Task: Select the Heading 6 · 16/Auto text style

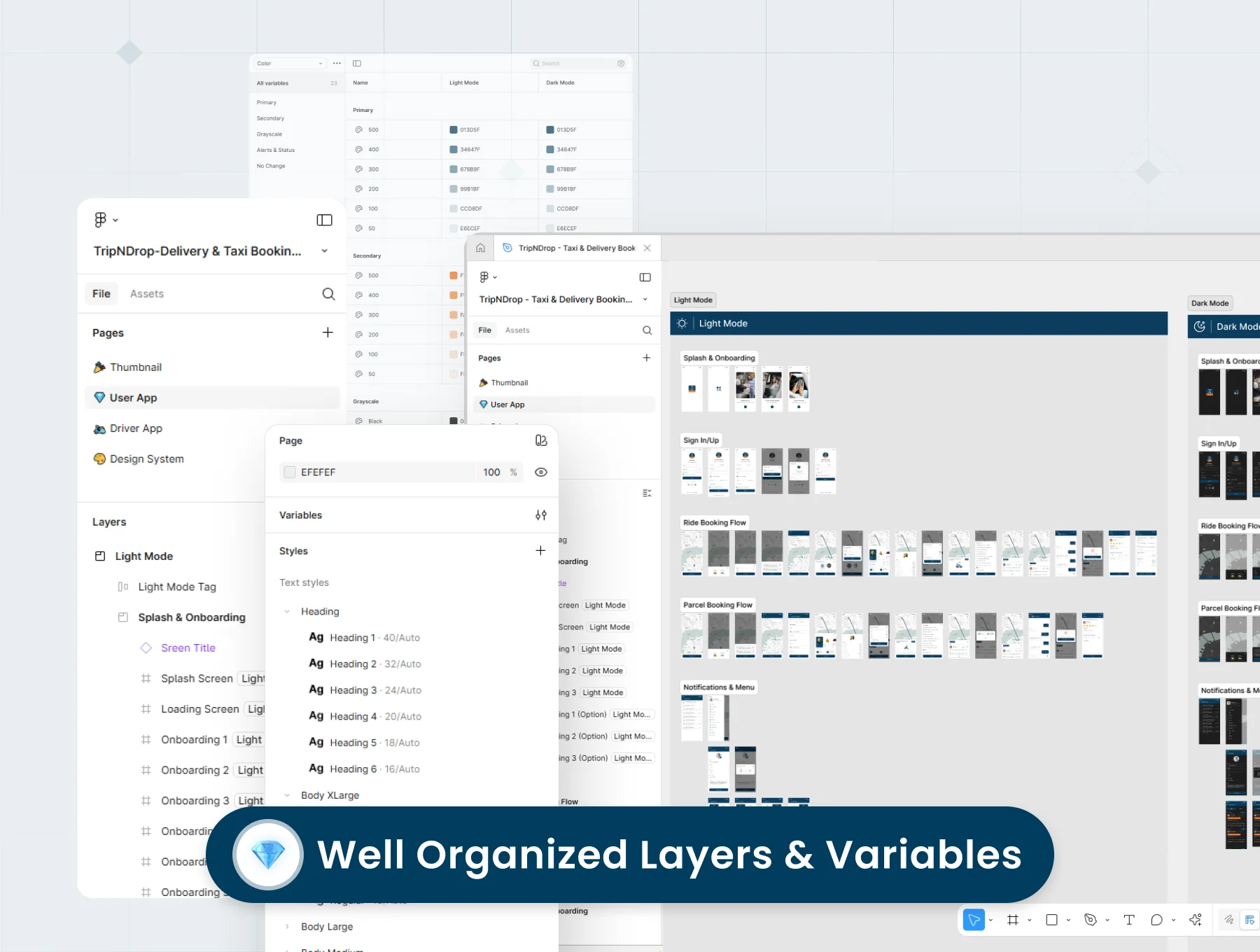Action: (365, 769)
